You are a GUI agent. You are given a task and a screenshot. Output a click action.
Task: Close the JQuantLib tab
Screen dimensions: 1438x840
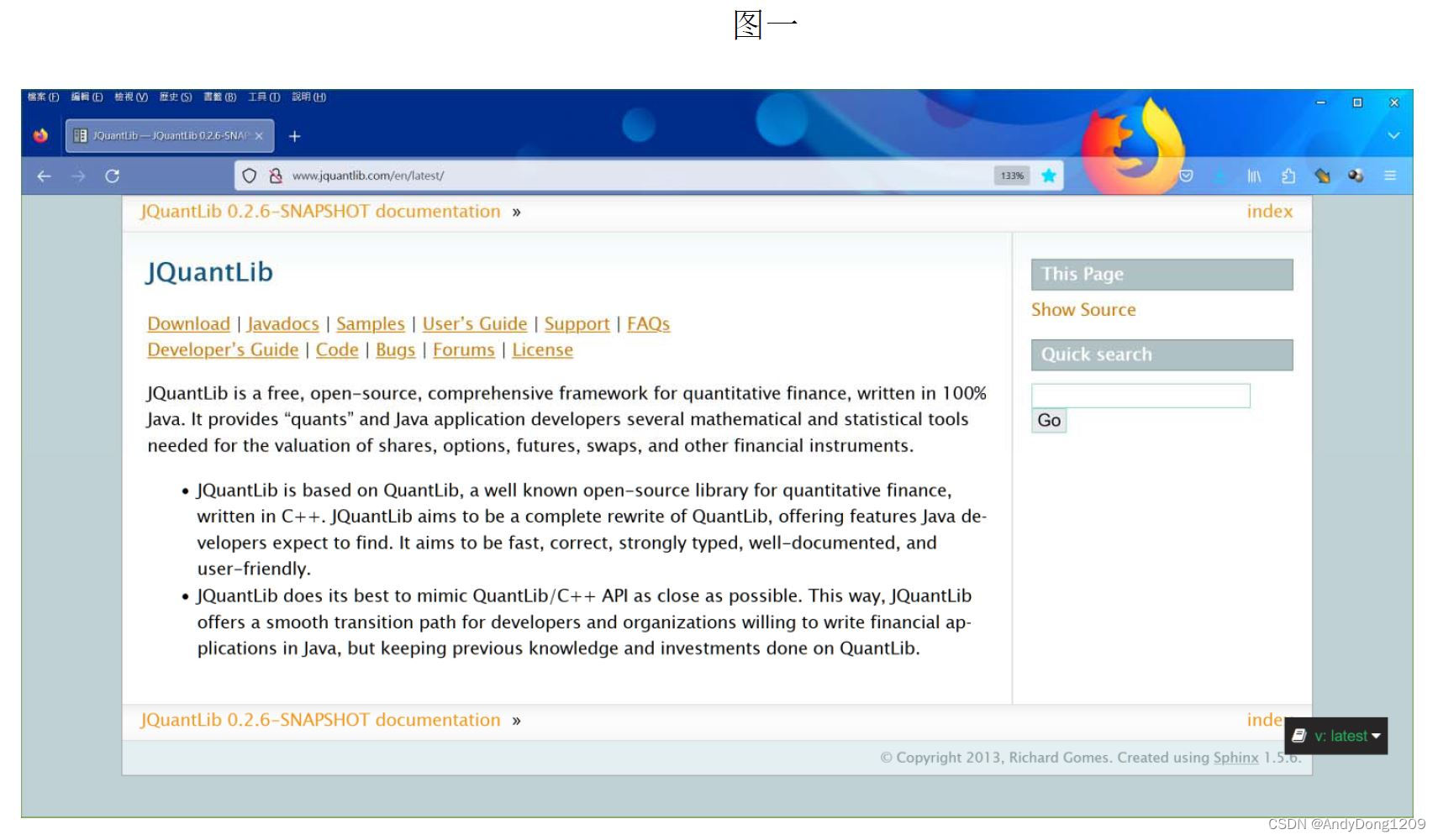tap(259, 136)
